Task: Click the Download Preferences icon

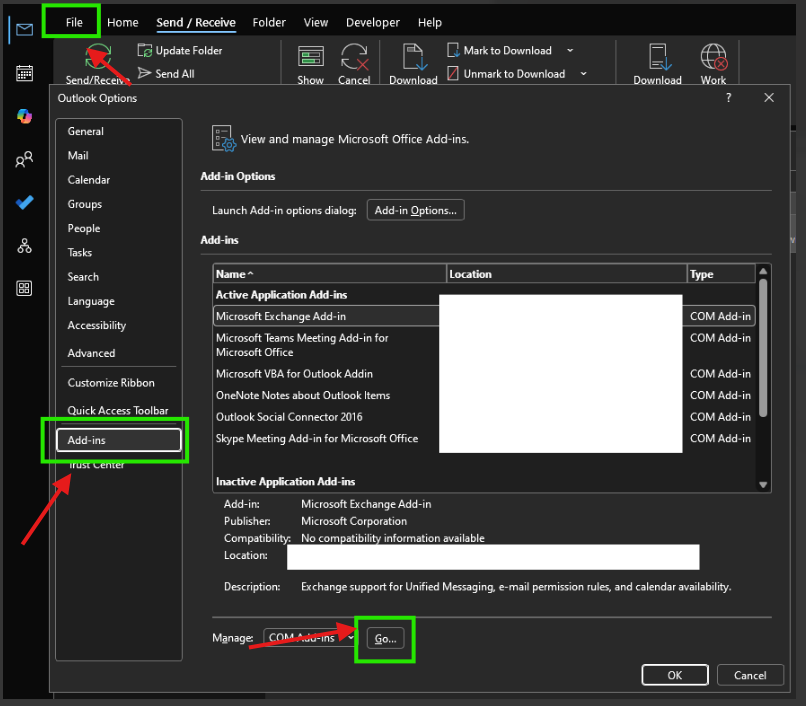Action: click(x=658, y=57)
